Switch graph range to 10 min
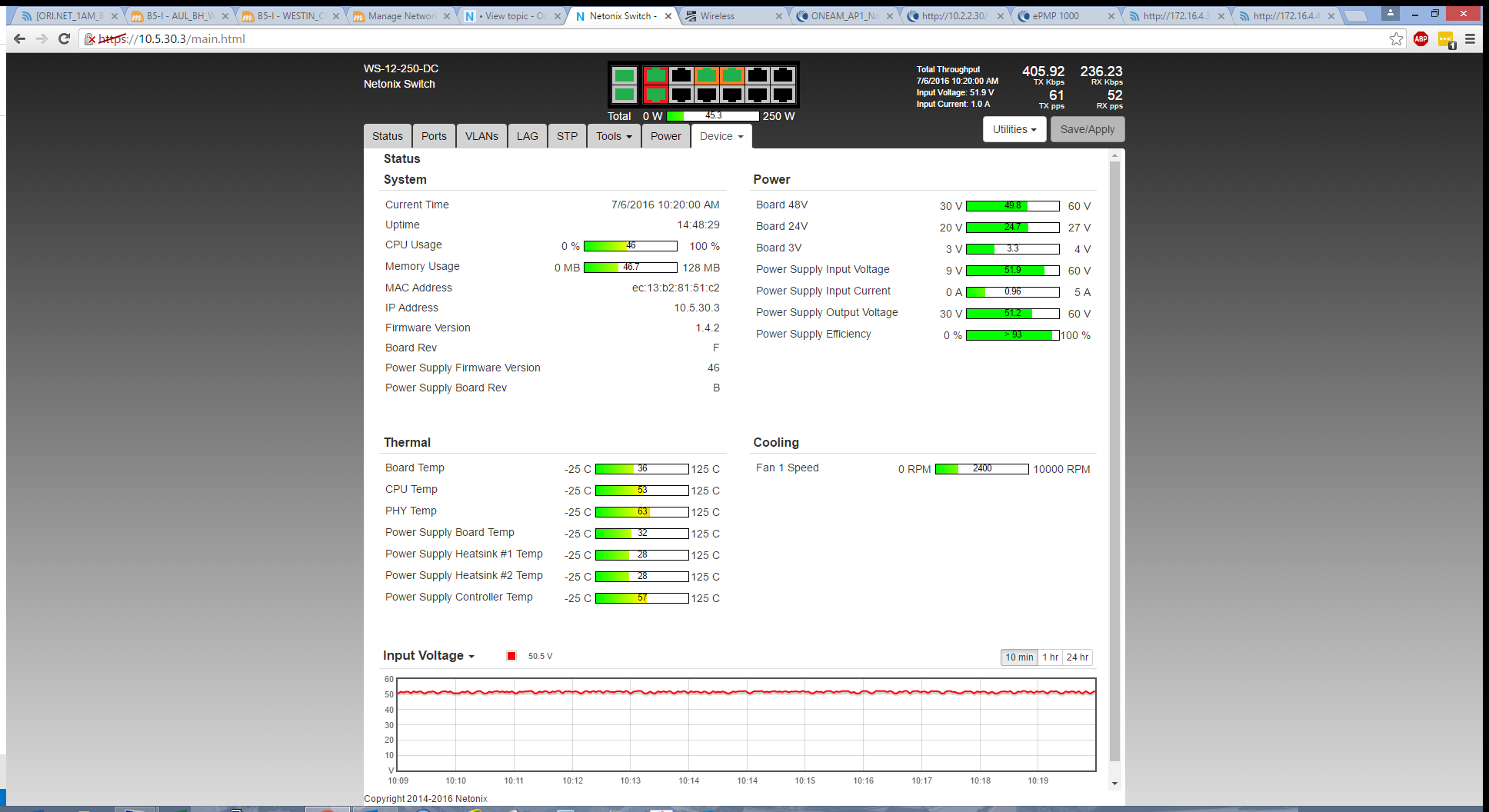This screenshot has width=1489, height=812. 1018,657
